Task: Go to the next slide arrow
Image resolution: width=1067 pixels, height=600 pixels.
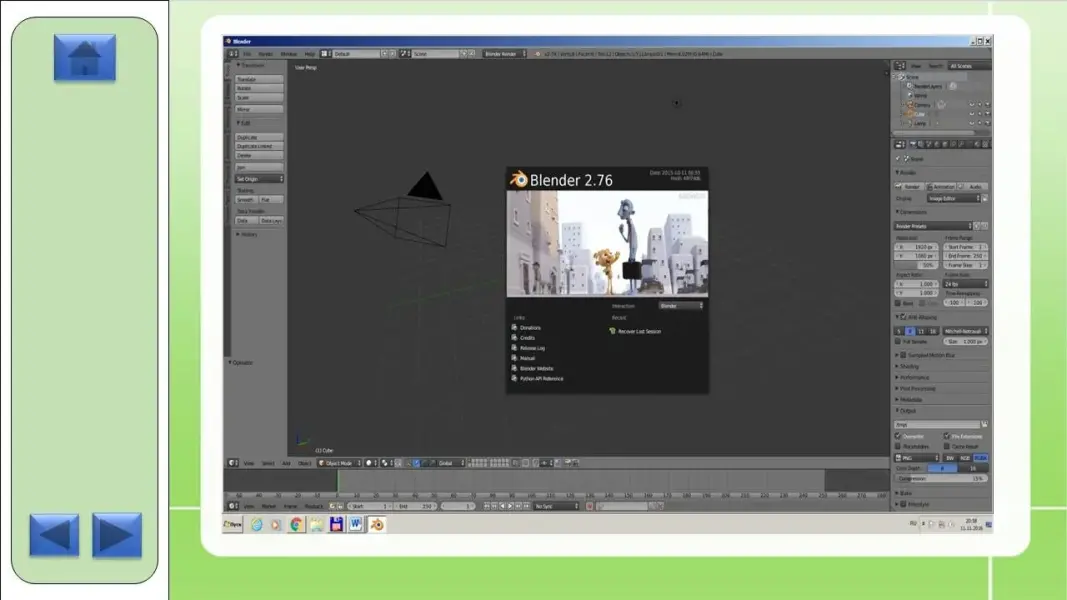Action: click(x=117, y=535)
